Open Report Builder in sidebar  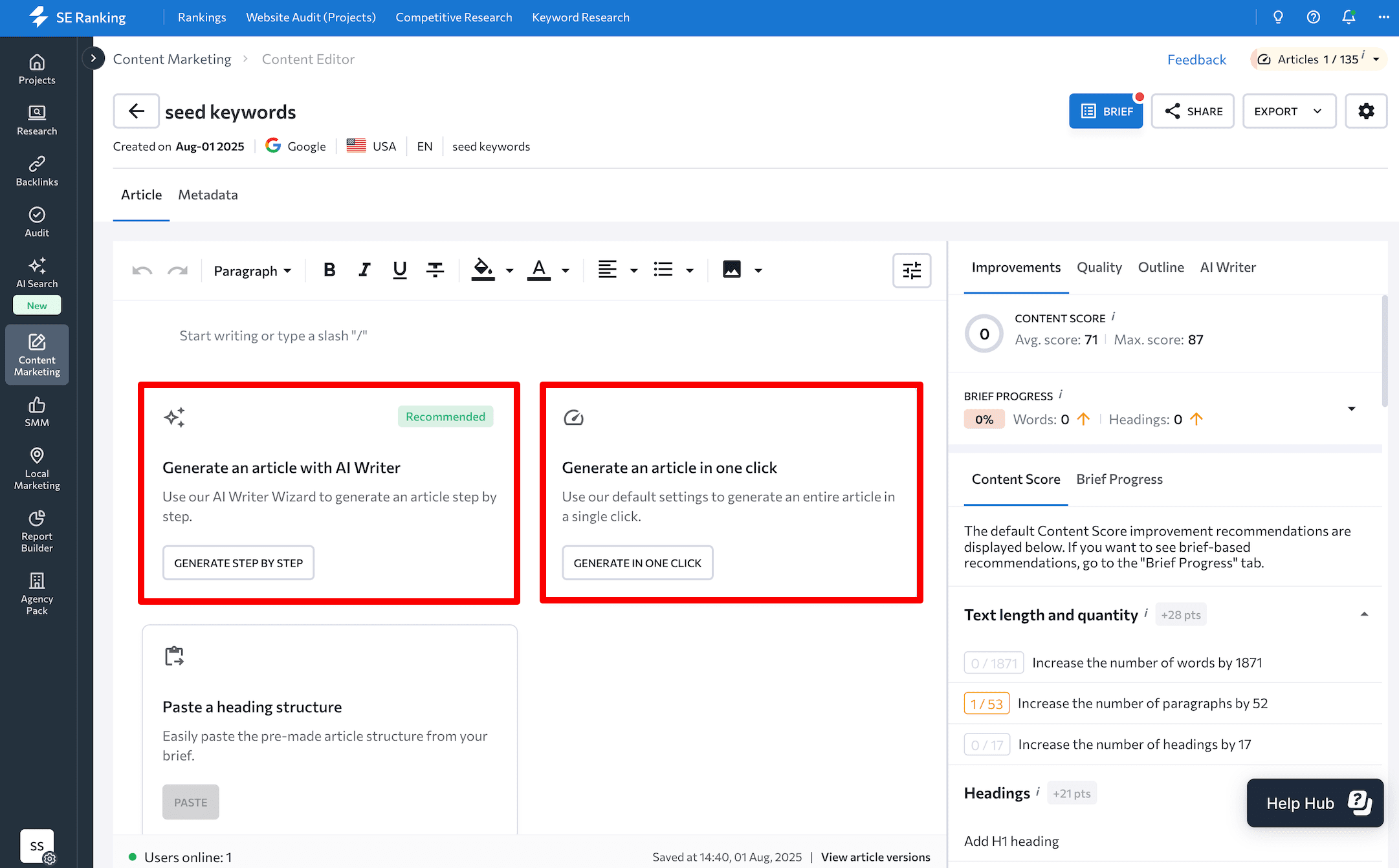(37, 532)
